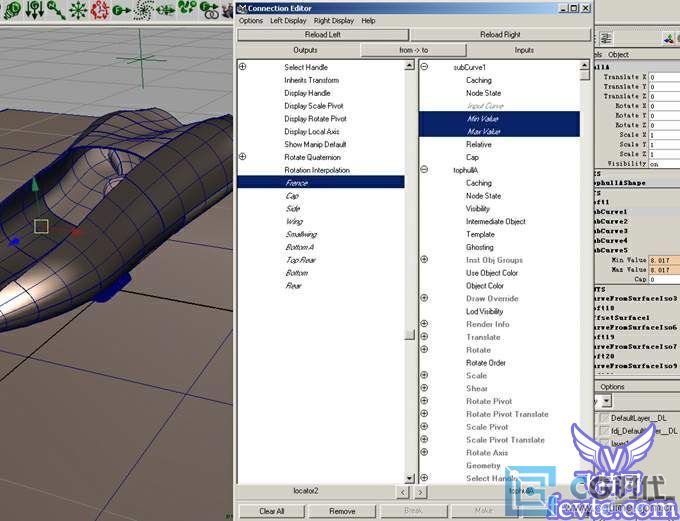Open Connection Editor Help menu
Screen dimensions: 680x521
pyautogui.click(x=368, y=21)
